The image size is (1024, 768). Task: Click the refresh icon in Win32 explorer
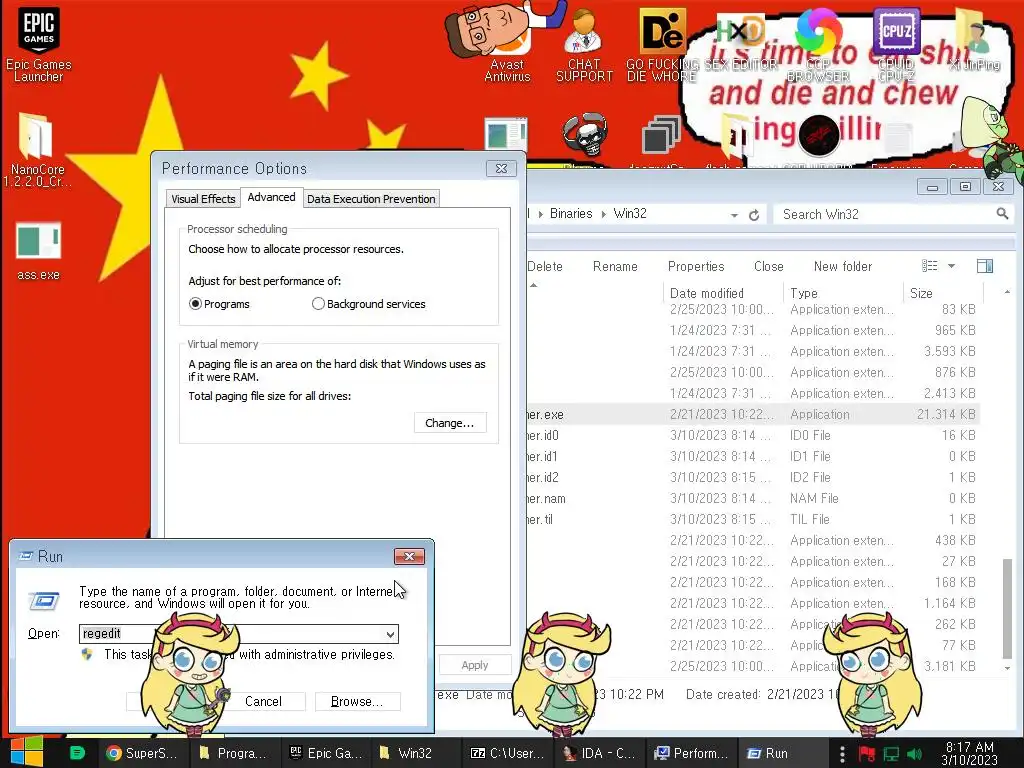(x=754, y=215)
